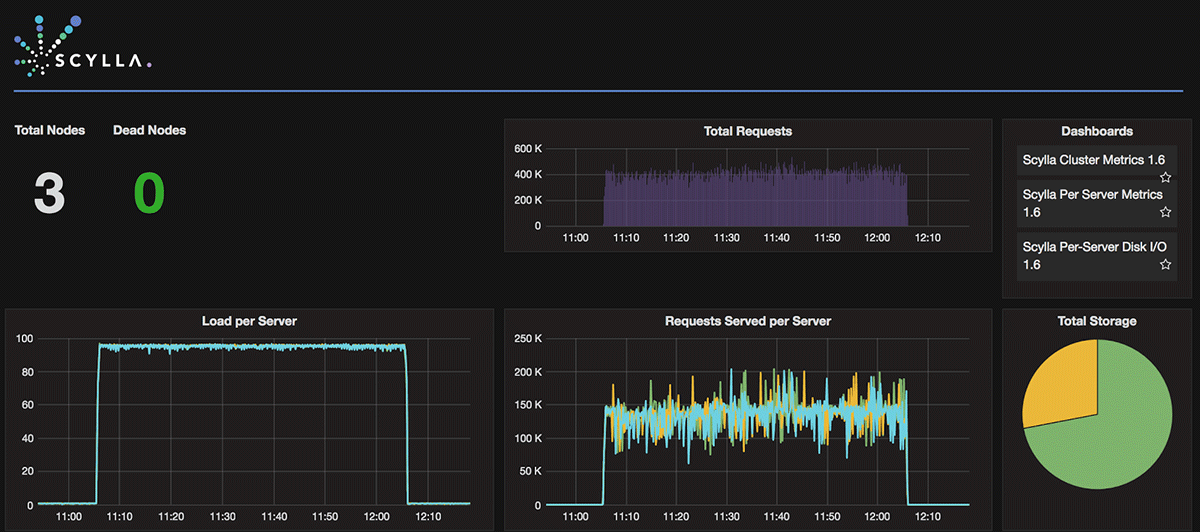This screenshot has height=532, width=1200.
Task: Open the Total Storage panel title menu
Action: 1097,321
